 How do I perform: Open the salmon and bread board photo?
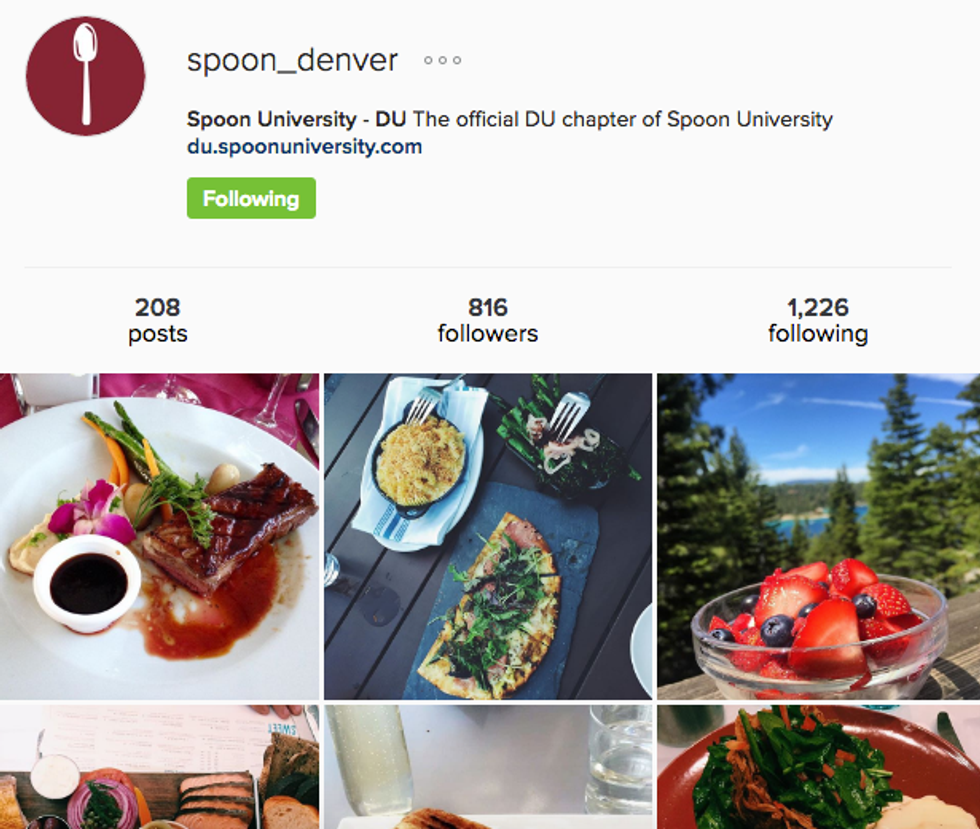[x=159, y=767]
